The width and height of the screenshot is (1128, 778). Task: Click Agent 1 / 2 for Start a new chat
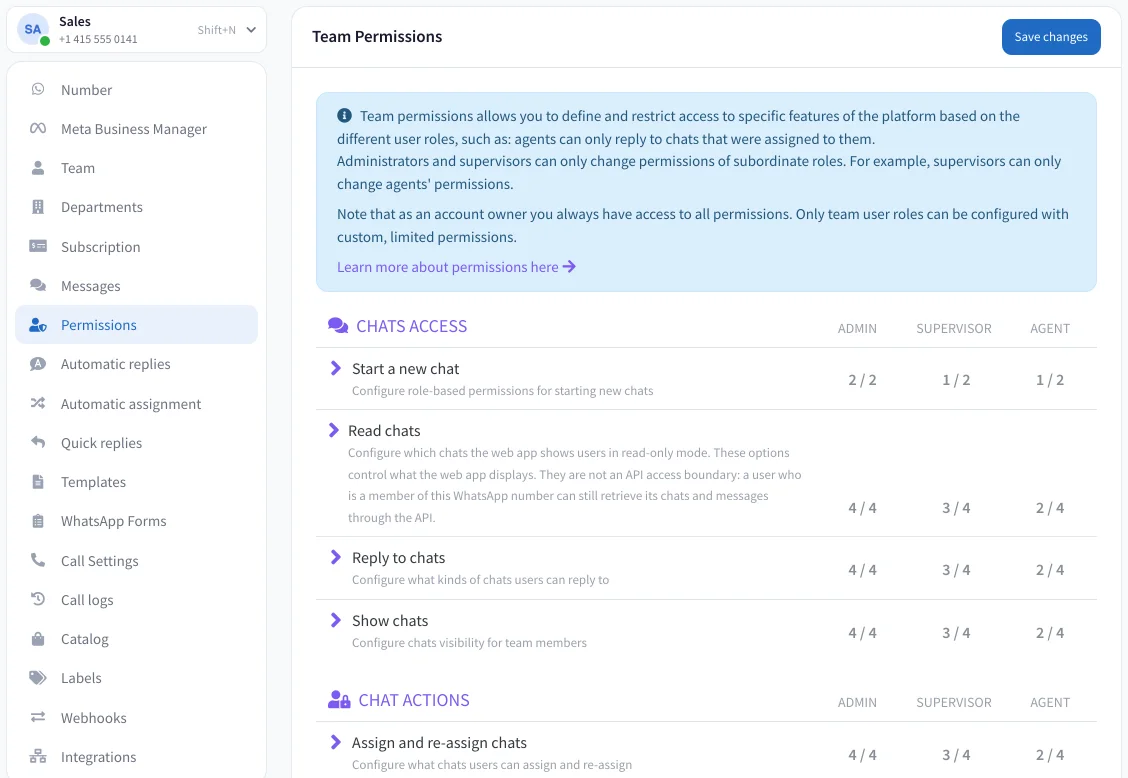[1050, 379]
